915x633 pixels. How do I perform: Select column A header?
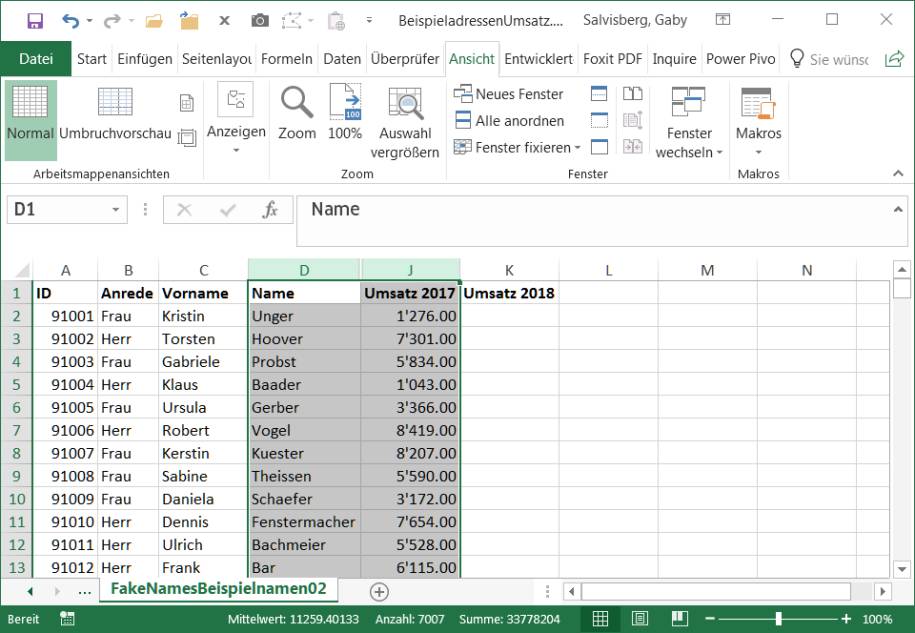[65, 270]
